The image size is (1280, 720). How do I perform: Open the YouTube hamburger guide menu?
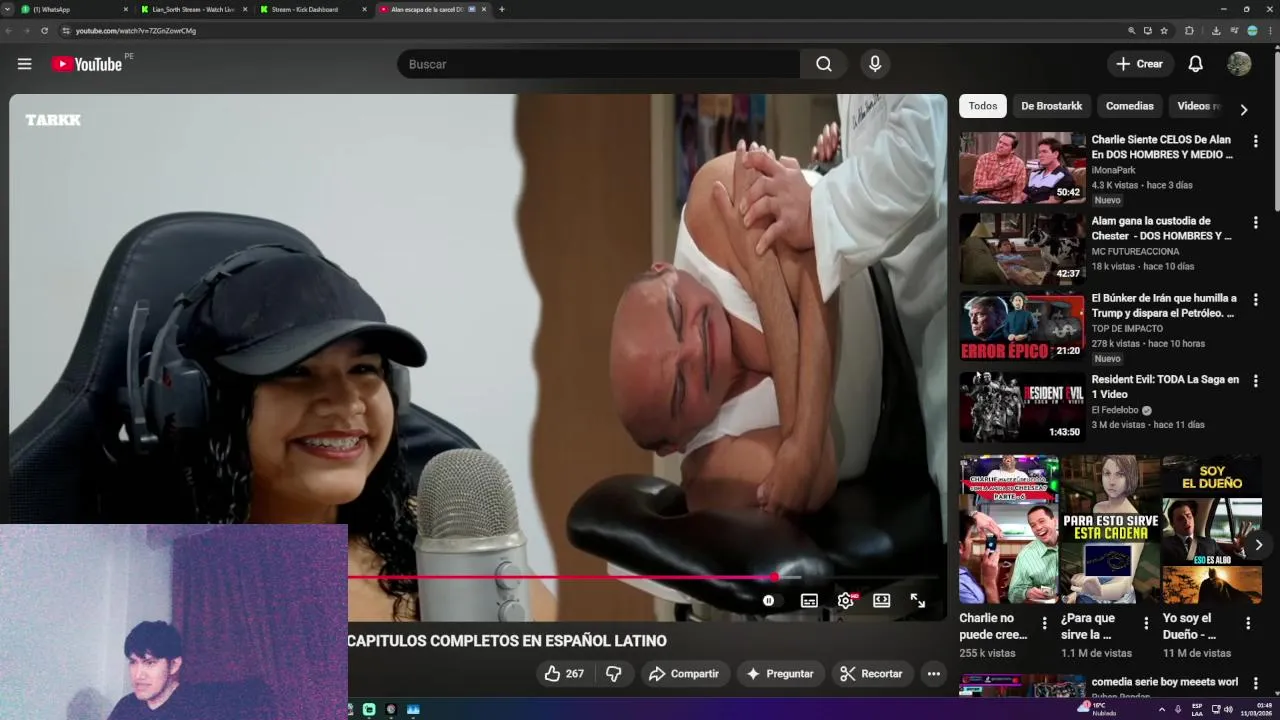(x=24, y=64)
